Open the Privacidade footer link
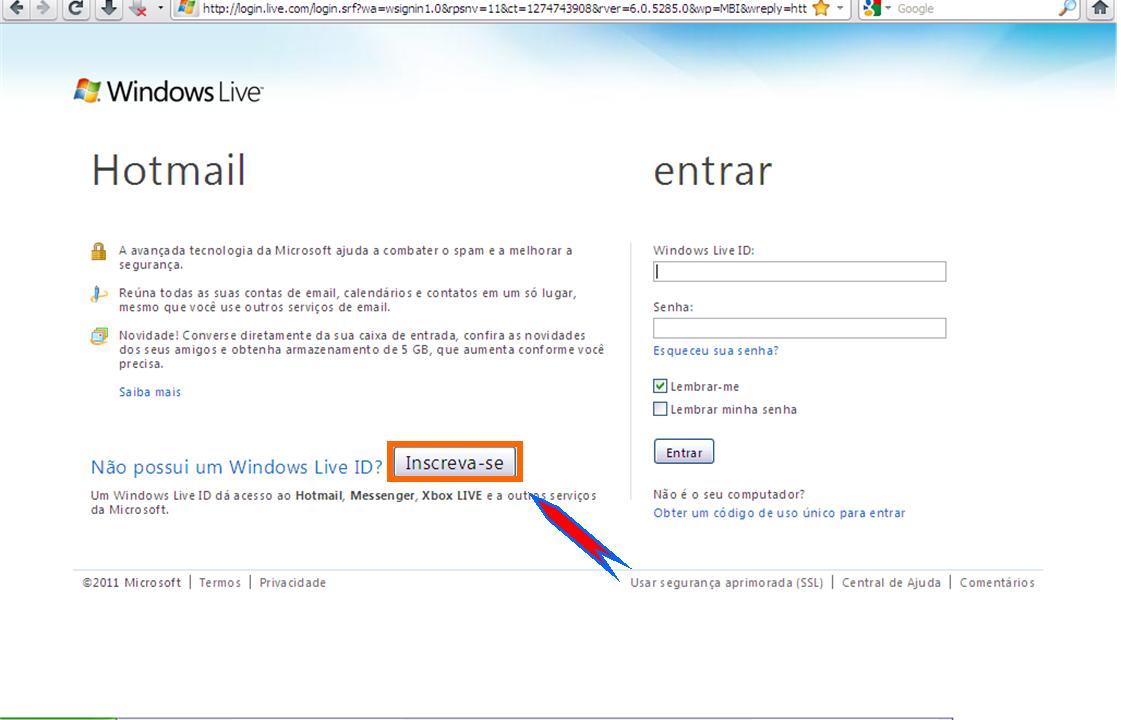This screenshot has height=720, width=1121. click(x=292, y=583)
